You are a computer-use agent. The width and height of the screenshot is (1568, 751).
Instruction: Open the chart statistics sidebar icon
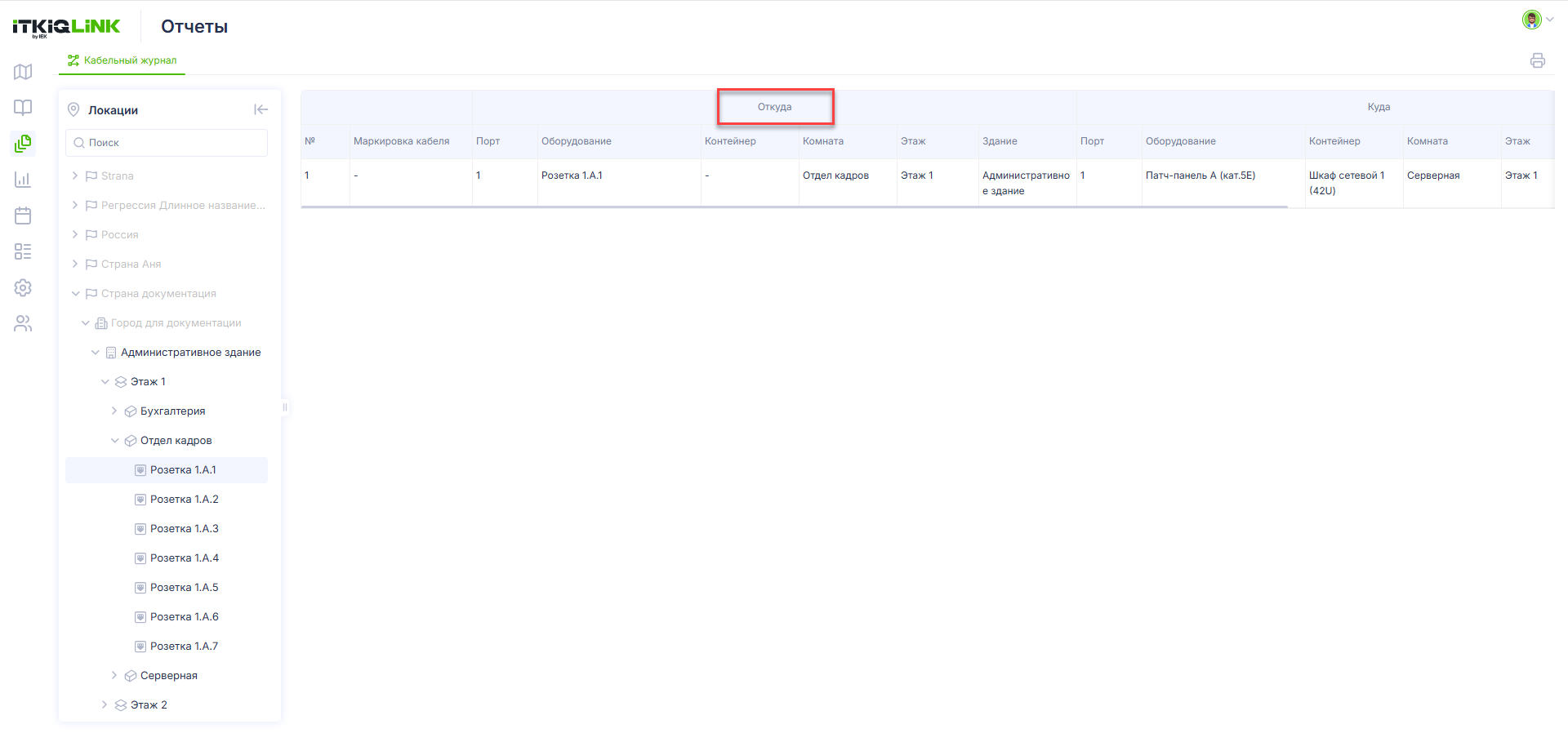[23, 180]
